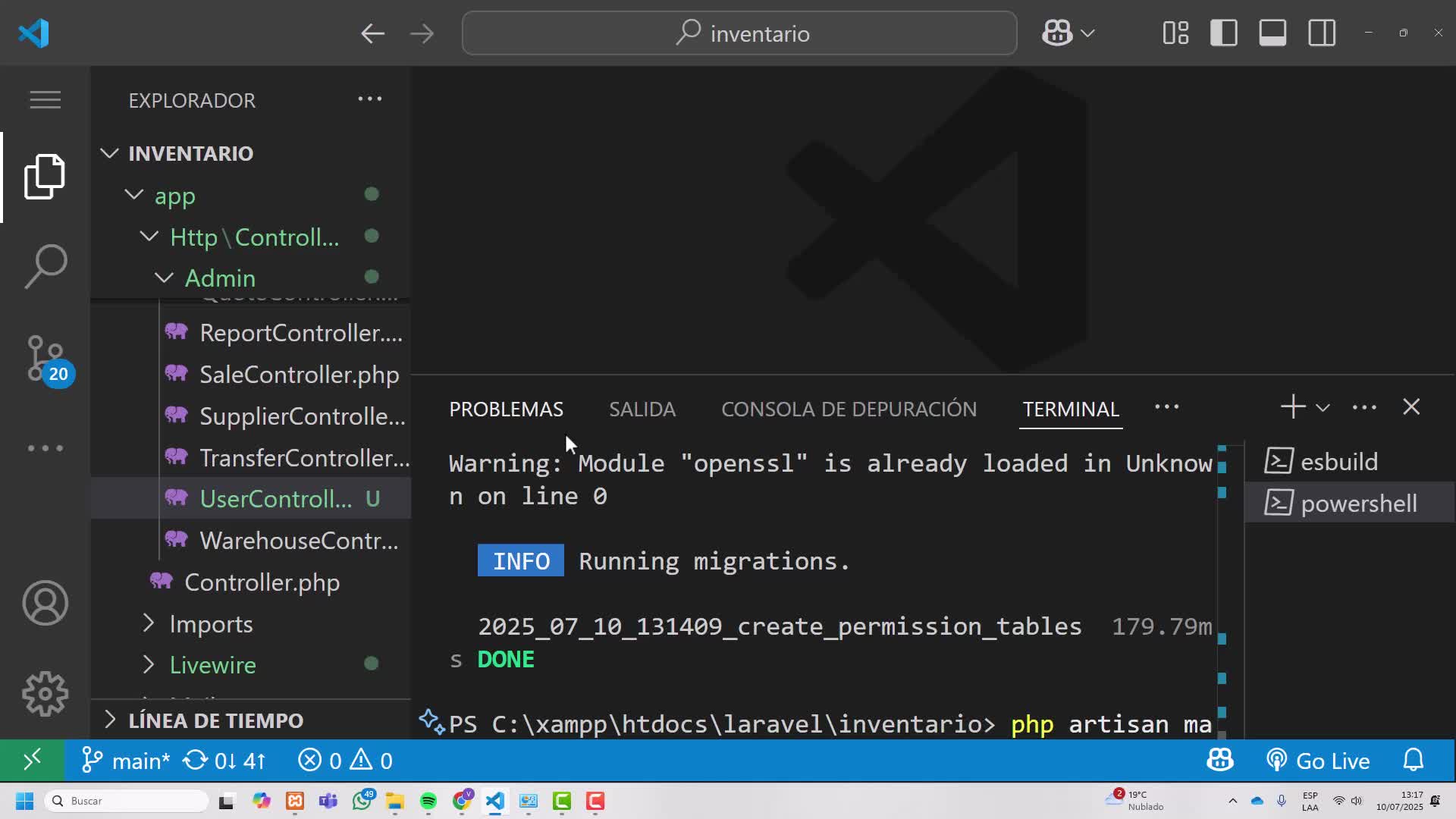
Task: Open the new terminal profile dropdown
Action: click(x=1323, y=408)
